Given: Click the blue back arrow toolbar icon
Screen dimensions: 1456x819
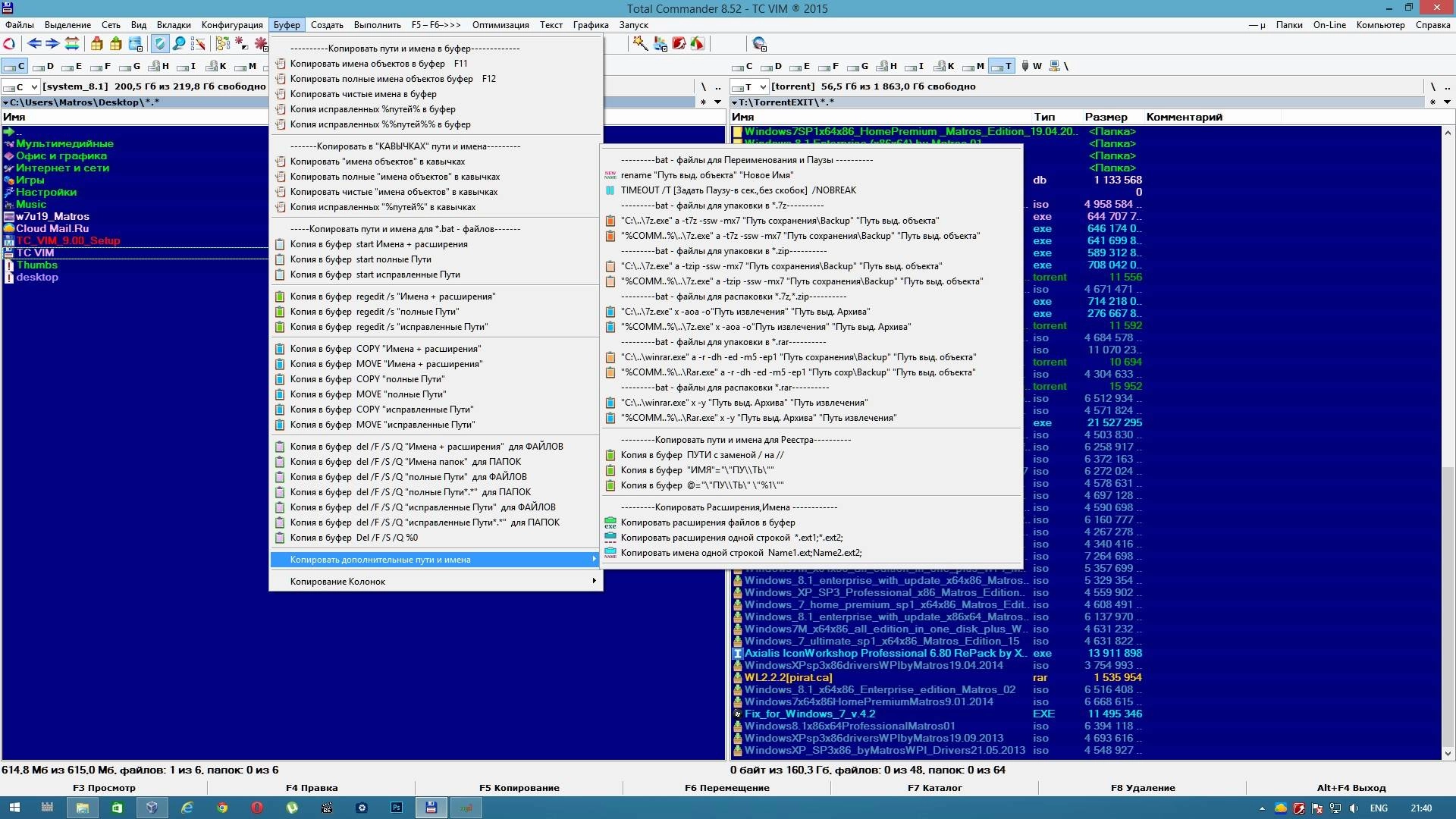Looking at the screenshot, I should click(34, 44).
